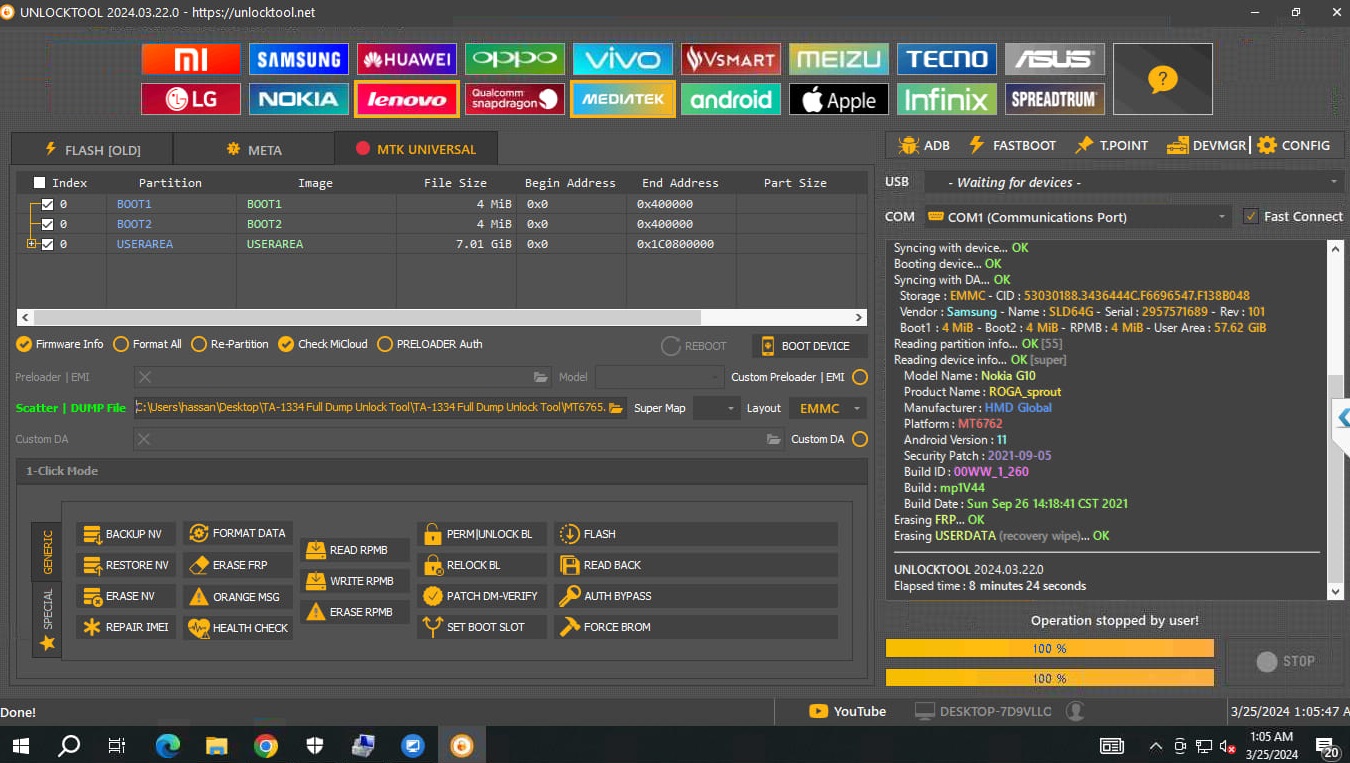Screen dimensions: 1350x763
Task: Switch to FLASH [OLD] tab
Action: (92, 149)
